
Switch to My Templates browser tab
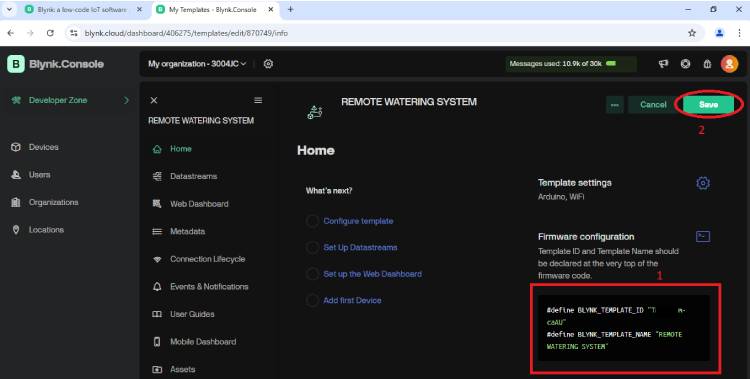pyautogui.click(x=213, y=10)
